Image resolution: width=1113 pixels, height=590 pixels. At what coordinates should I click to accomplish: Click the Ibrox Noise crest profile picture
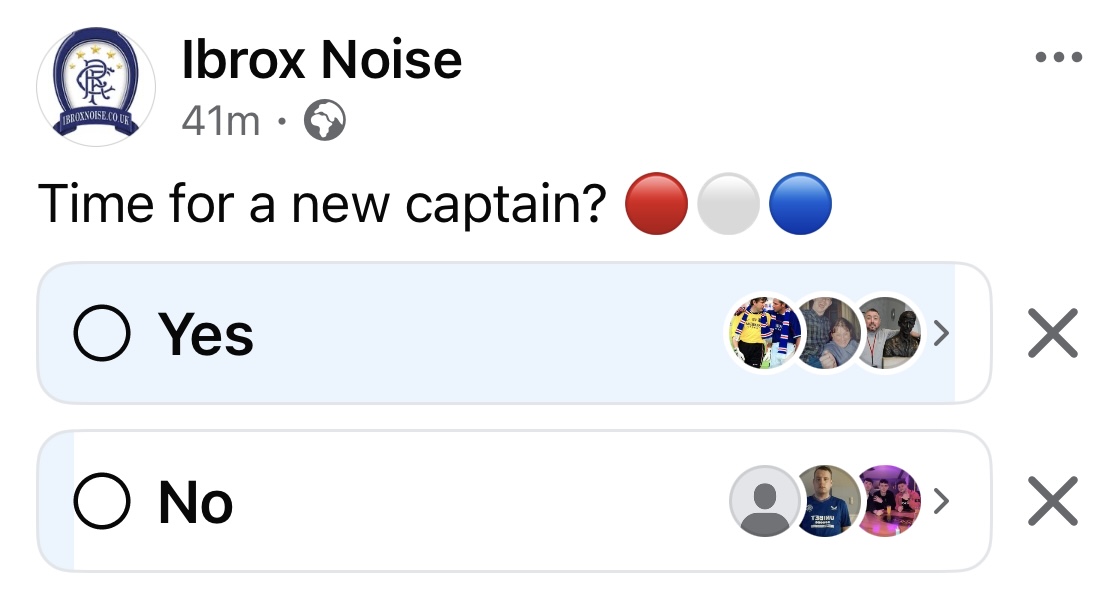tap(96, 86)
